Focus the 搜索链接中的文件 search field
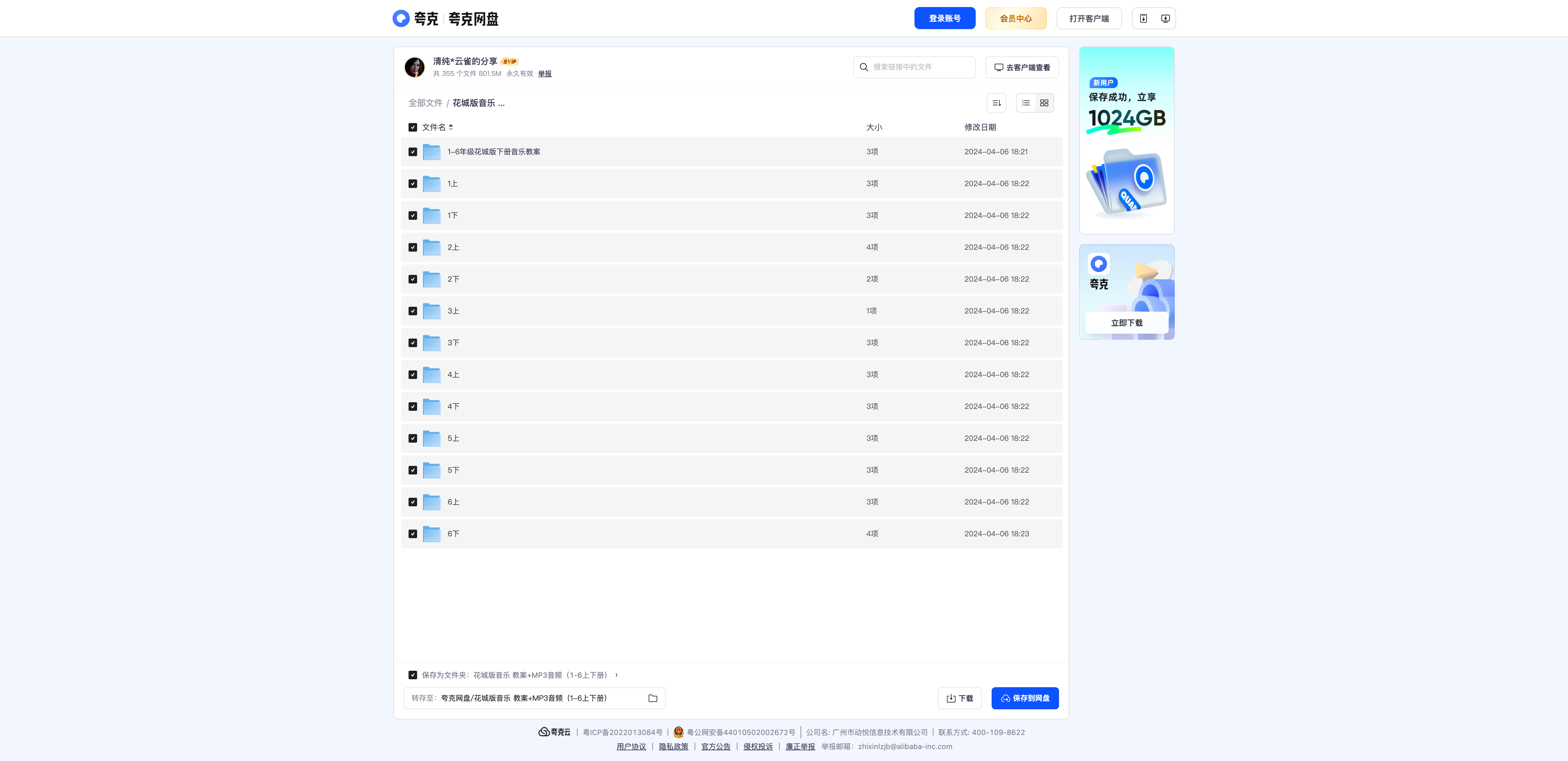1568x761 pixels. (914, 67)
